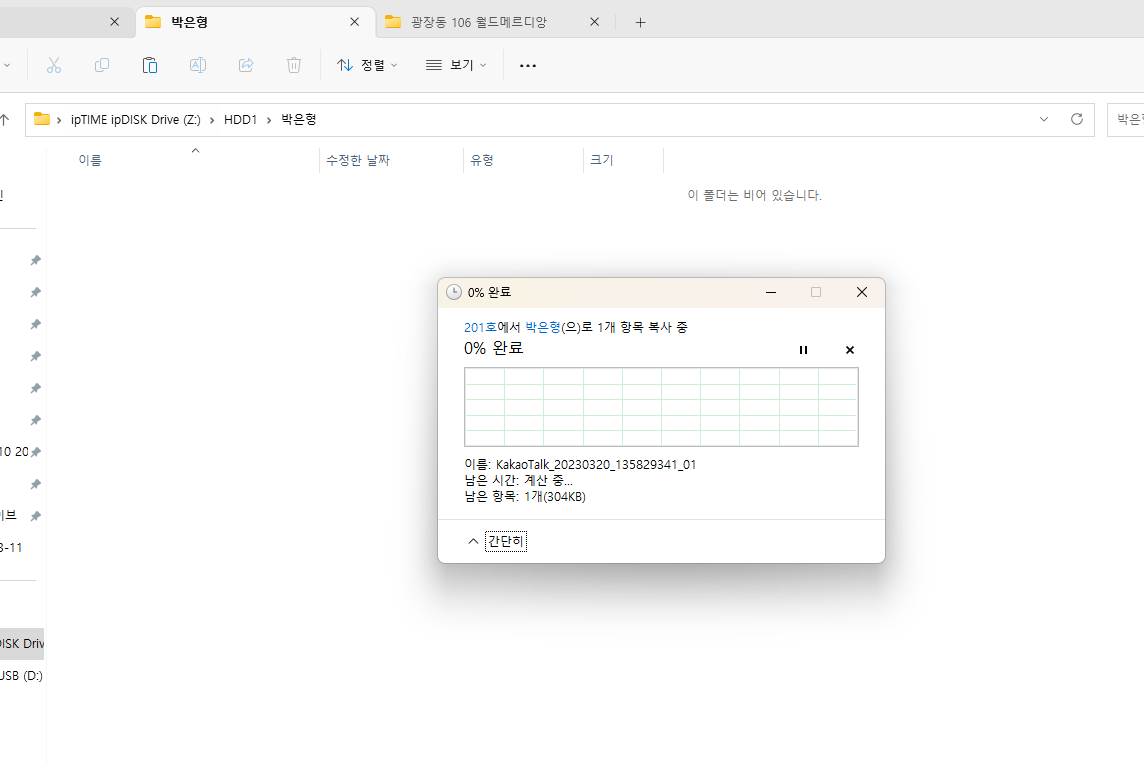This screenshot has height=765, width=1144.
Task: Select HDD1 in the address breadcrumb
Action: 241,120
